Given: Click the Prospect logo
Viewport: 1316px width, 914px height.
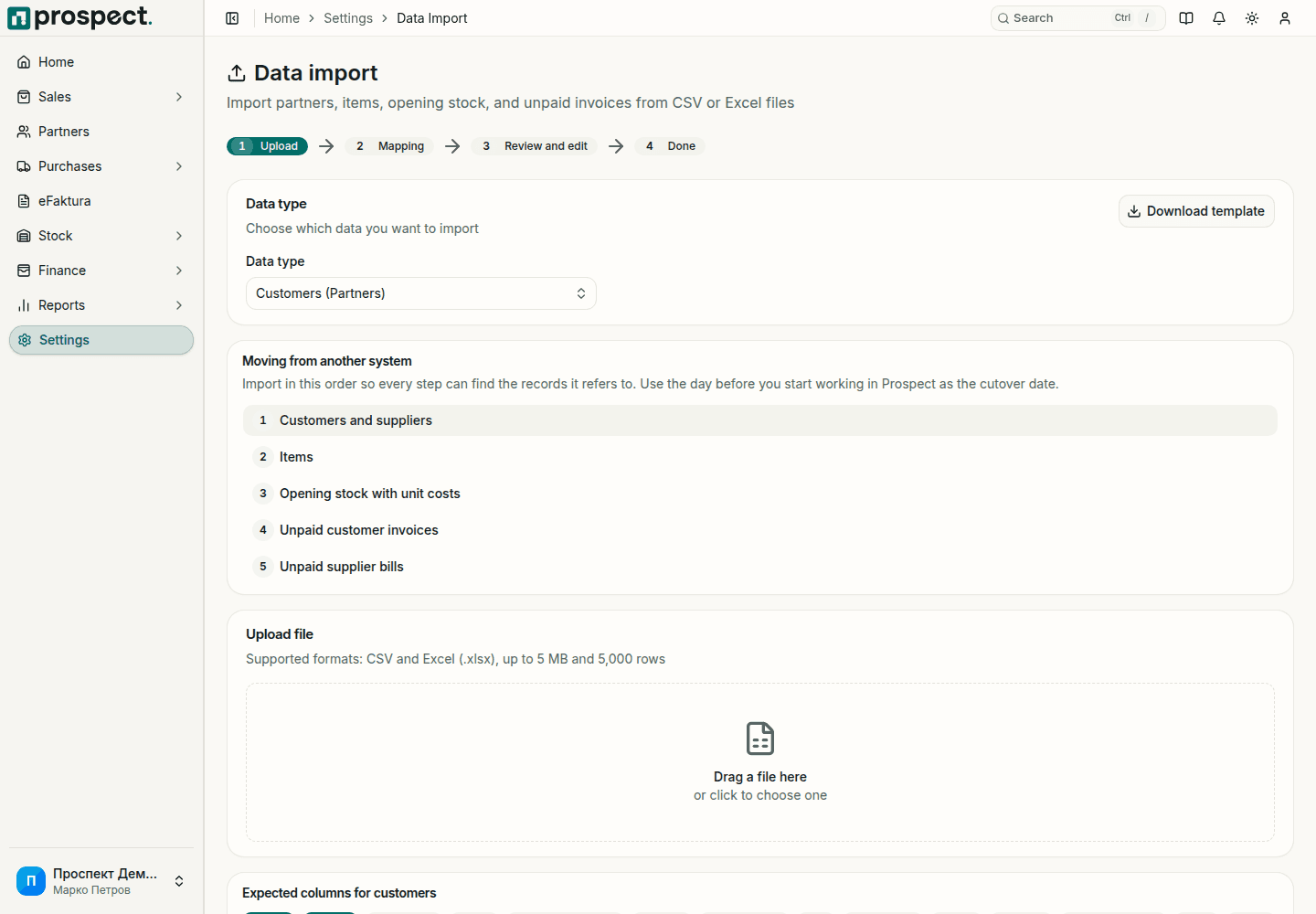Looking at the screenshot, I should coord(80,17).
